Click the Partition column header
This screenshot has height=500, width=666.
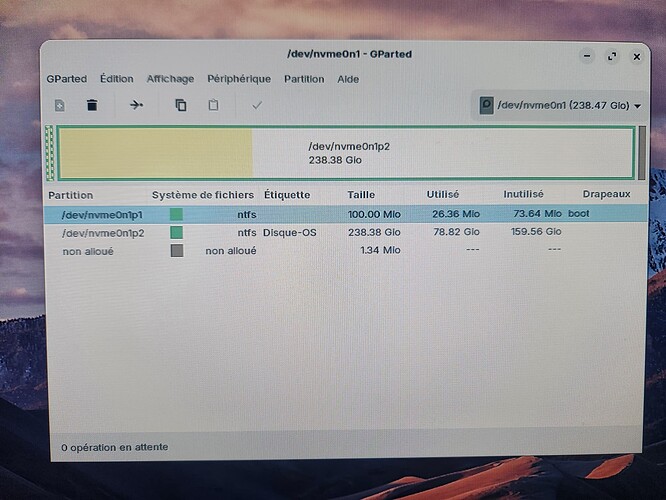point(71,195)
